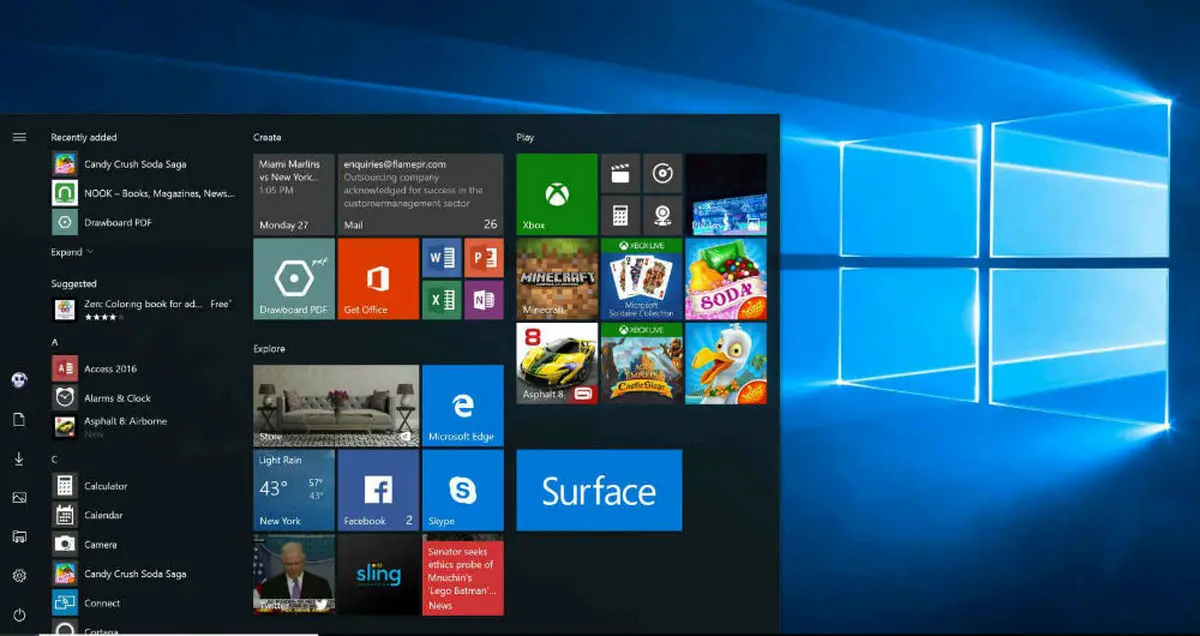The width and height of the screenshot is (1200, 636).
Task: Launch Word from the small Office tile
Action: point(440,257)
